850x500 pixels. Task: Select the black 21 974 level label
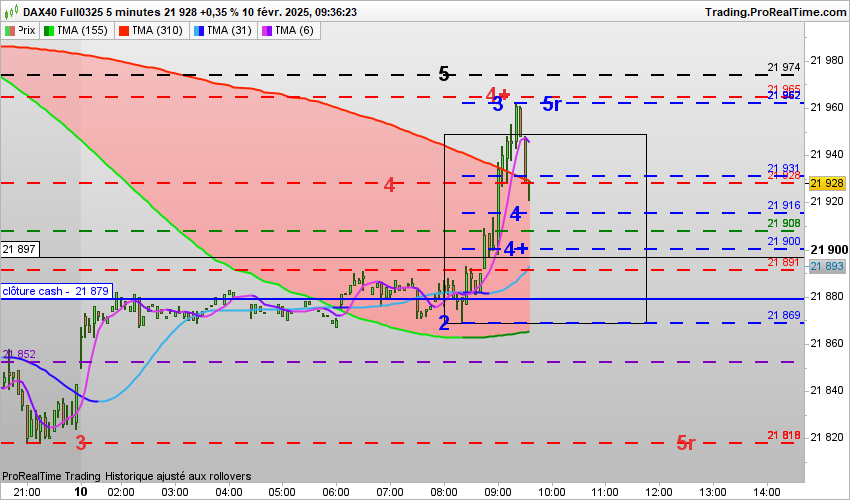[x=783, y=67]
